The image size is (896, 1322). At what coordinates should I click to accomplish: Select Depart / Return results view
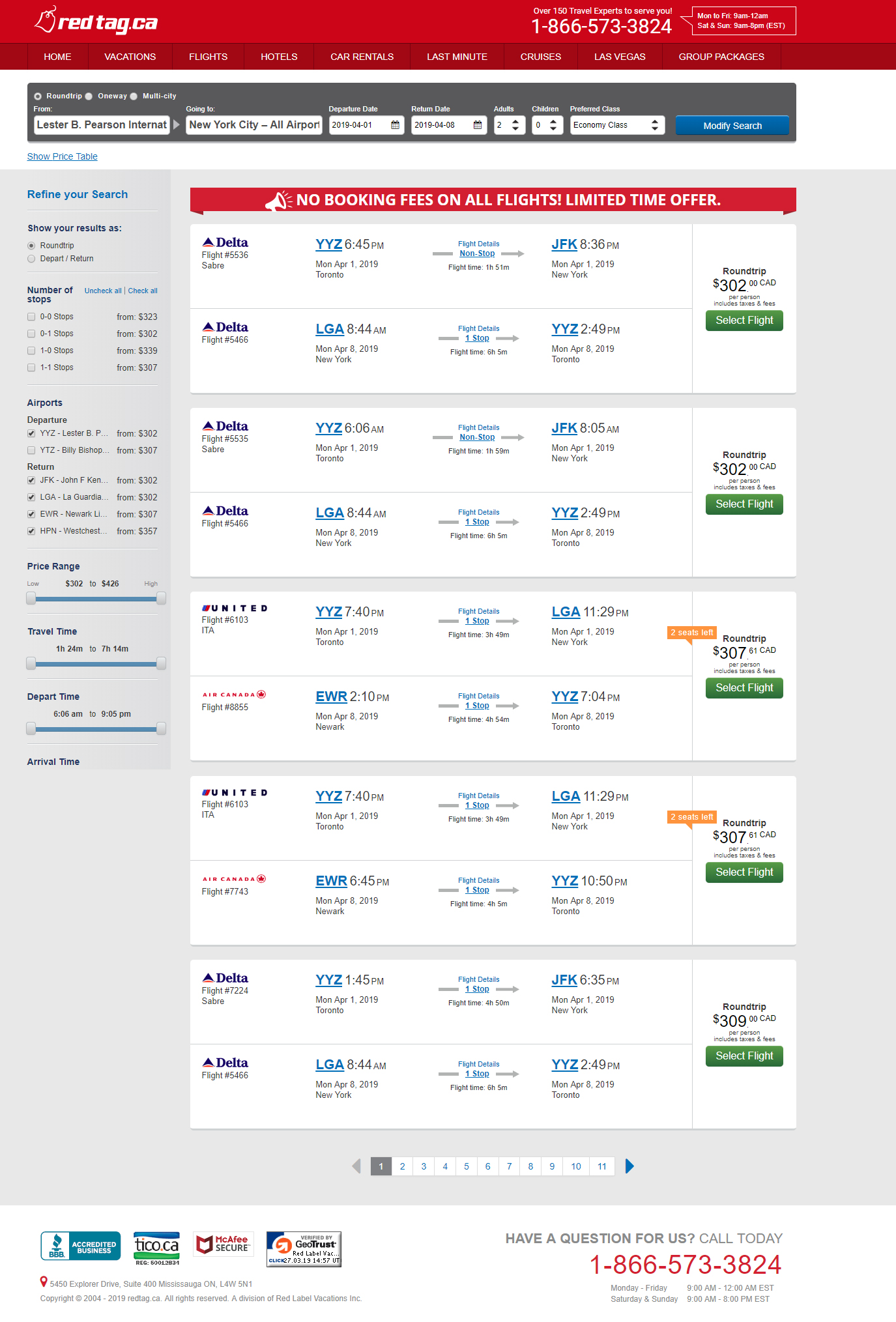coord(31,259)
